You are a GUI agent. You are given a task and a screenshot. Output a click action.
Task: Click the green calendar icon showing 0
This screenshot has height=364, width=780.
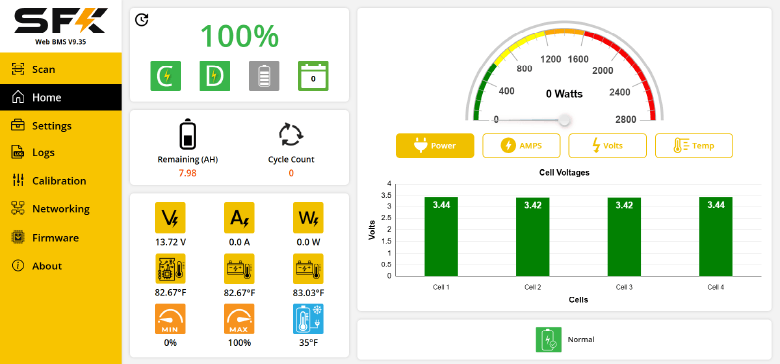point(313,76)
